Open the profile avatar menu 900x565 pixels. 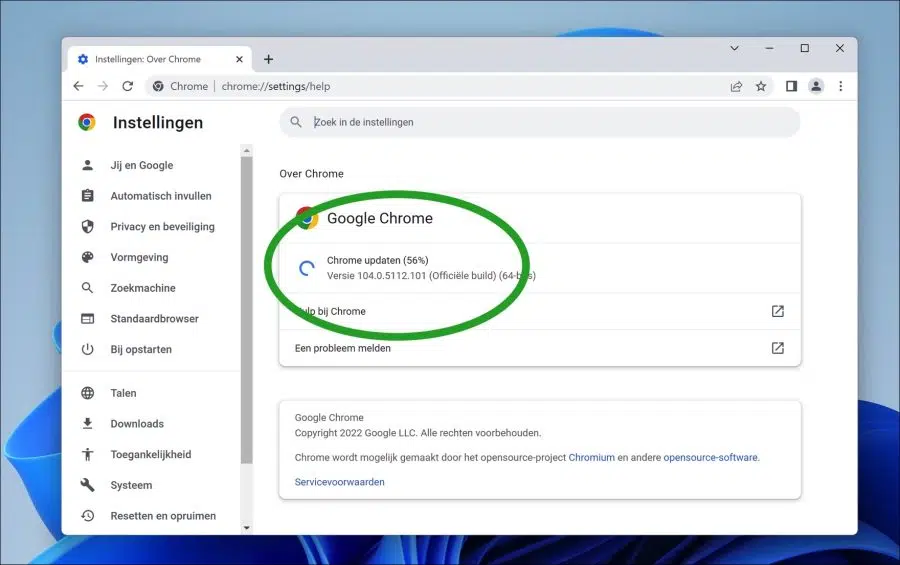pos(816,86)
